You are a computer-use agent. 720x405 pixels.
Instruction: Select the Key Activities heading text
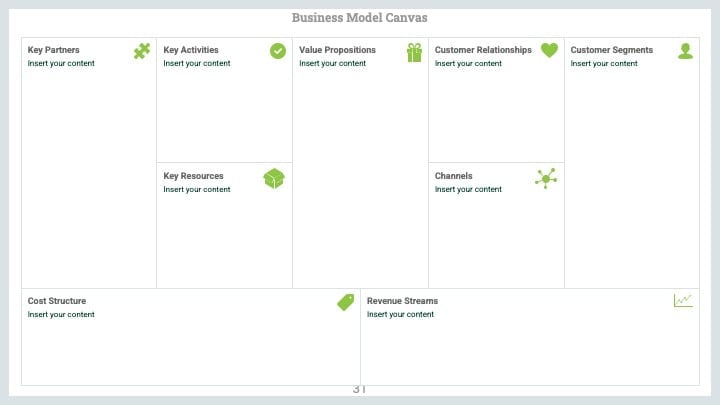[191, 50]
